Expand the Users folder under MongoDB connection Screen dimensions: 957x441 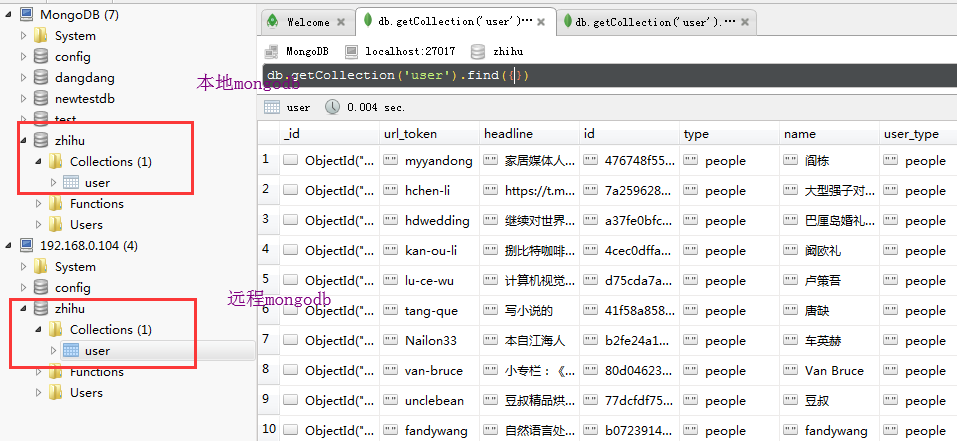click(38, 224)
